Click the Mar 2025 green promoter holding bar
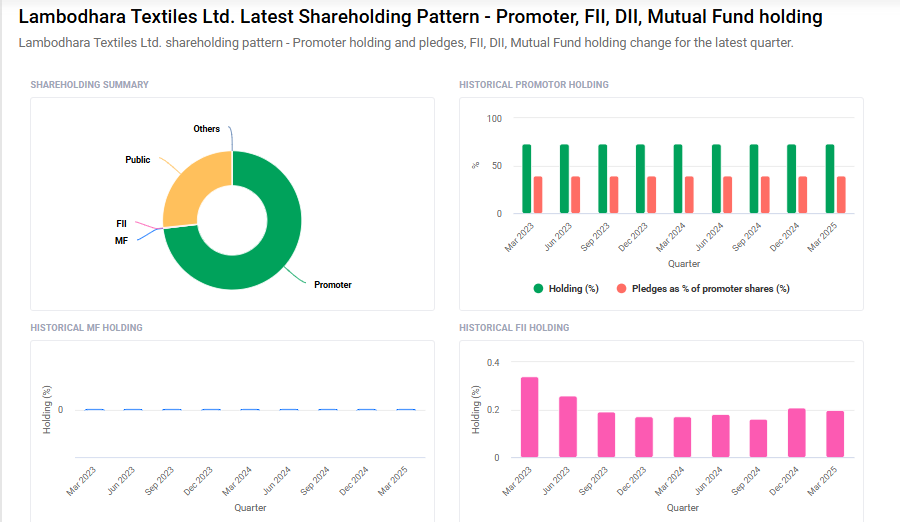The image size is (900, 522). [x=830, y=179]
